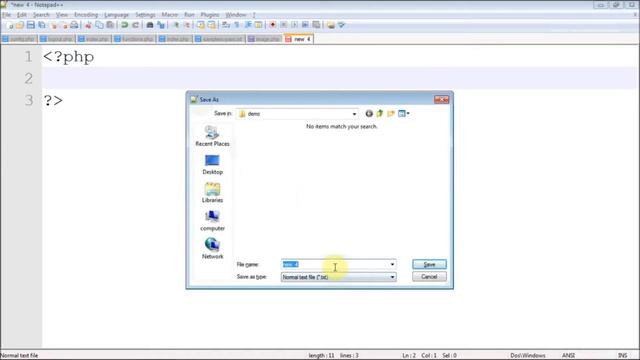Click the red Record Macro icon
Screen dimensions: 640x360
click(273, 25)
